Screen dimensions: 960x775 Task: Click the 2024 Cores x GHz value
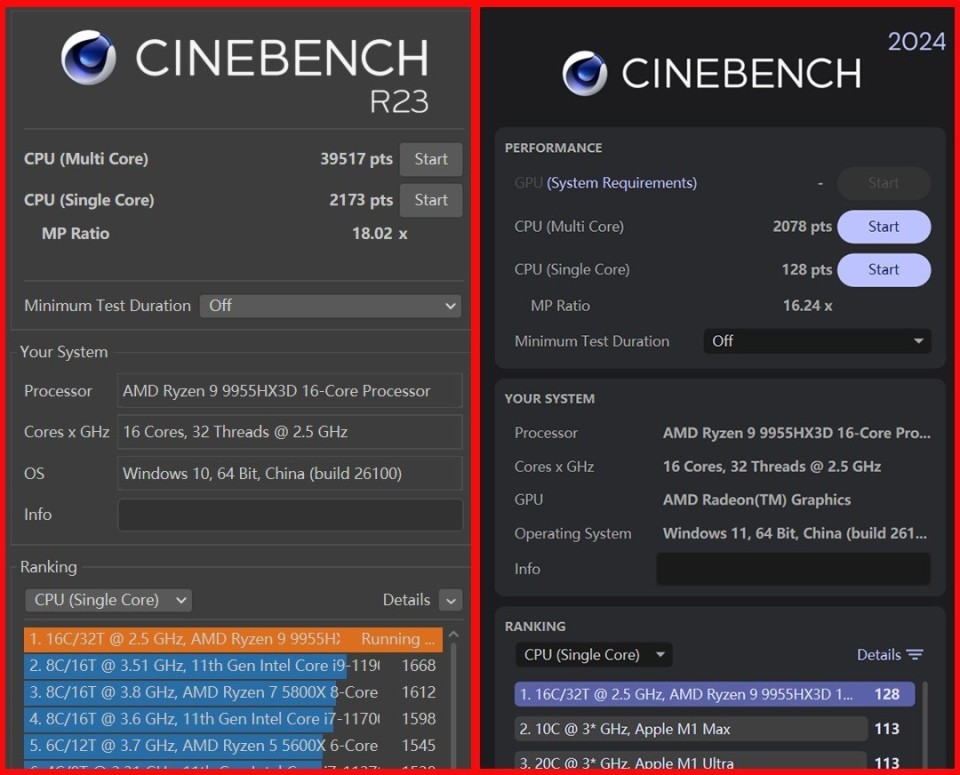coord(772,467)
